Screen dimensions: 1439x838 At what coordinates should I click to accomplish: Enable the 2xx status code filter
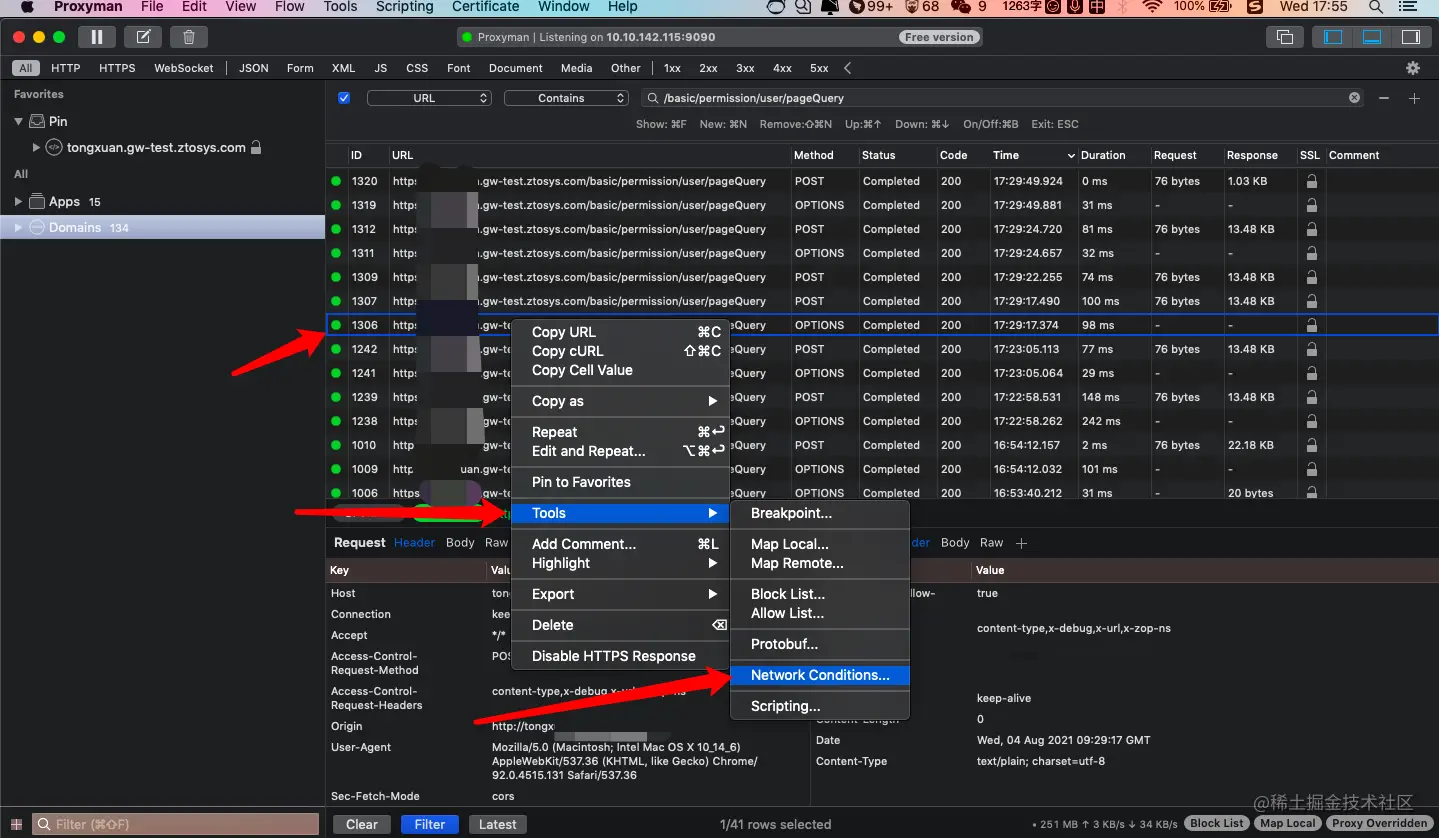pyautogui.click(x=708, y=68)
